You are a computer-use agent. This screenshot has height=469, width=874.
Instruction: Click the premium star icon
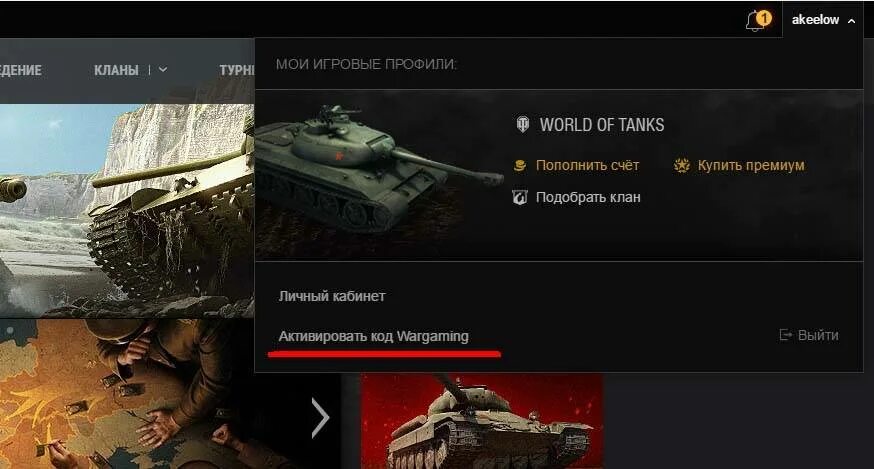pyautogui.click(x=682, y=165)
